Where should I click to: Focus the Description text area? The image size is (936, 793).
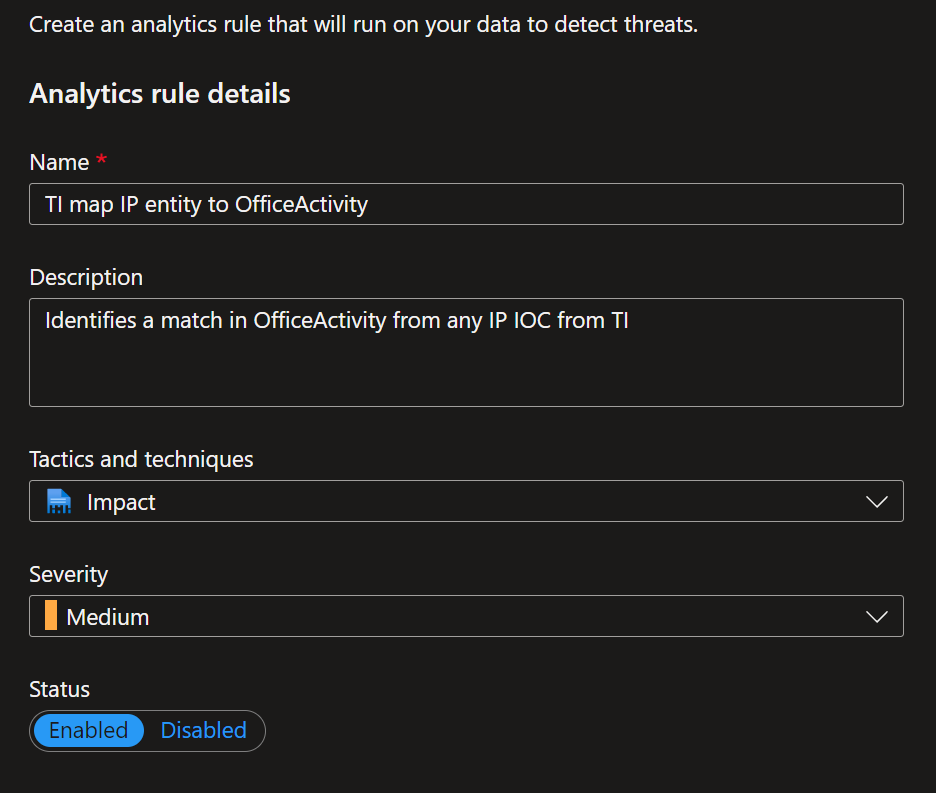click(x=466, y=352)
